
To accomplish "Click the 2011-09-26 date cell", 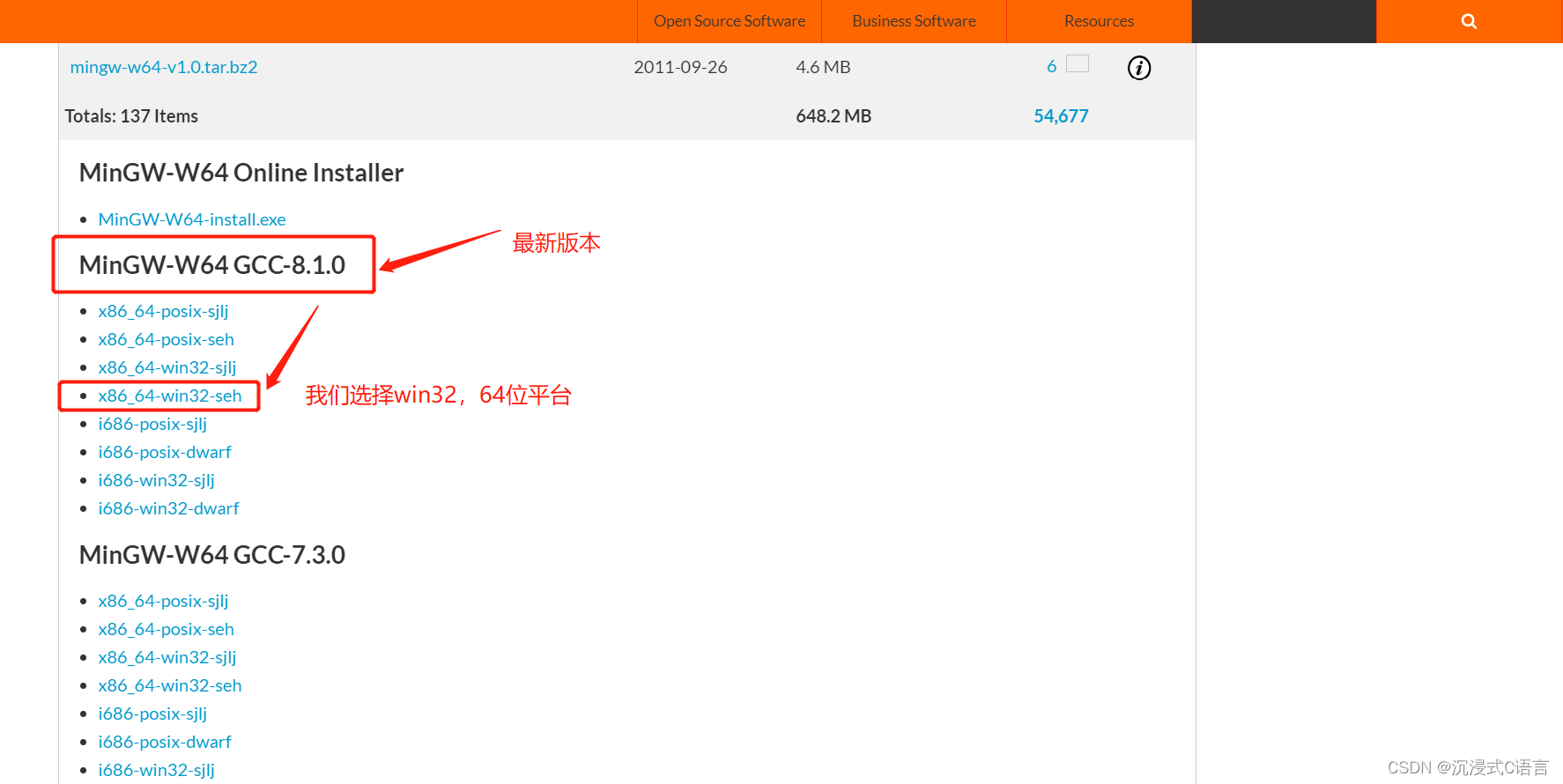I will (x=680, y=67).
